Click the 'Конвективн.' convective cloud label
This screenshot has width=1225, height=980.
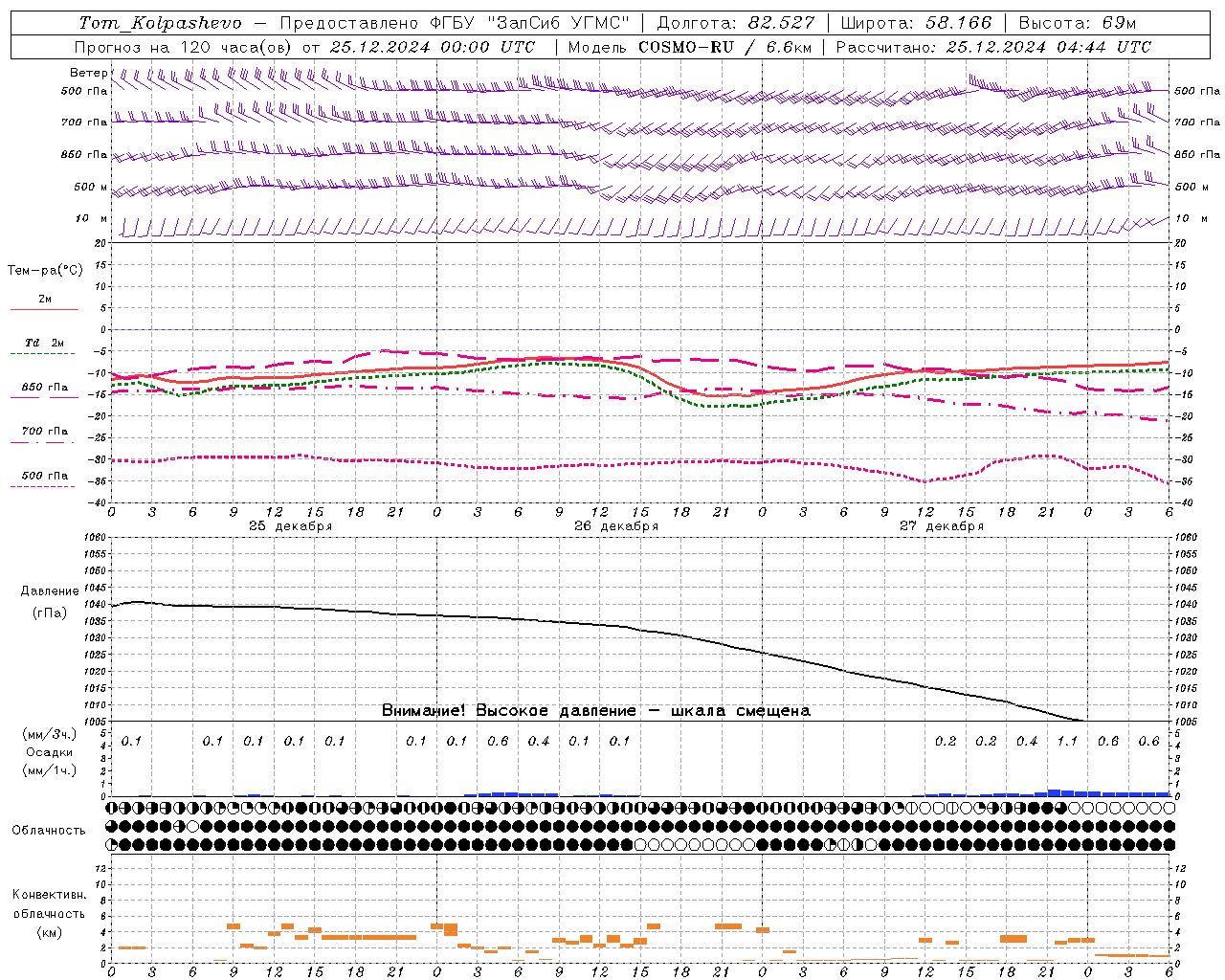pos(49,895)
